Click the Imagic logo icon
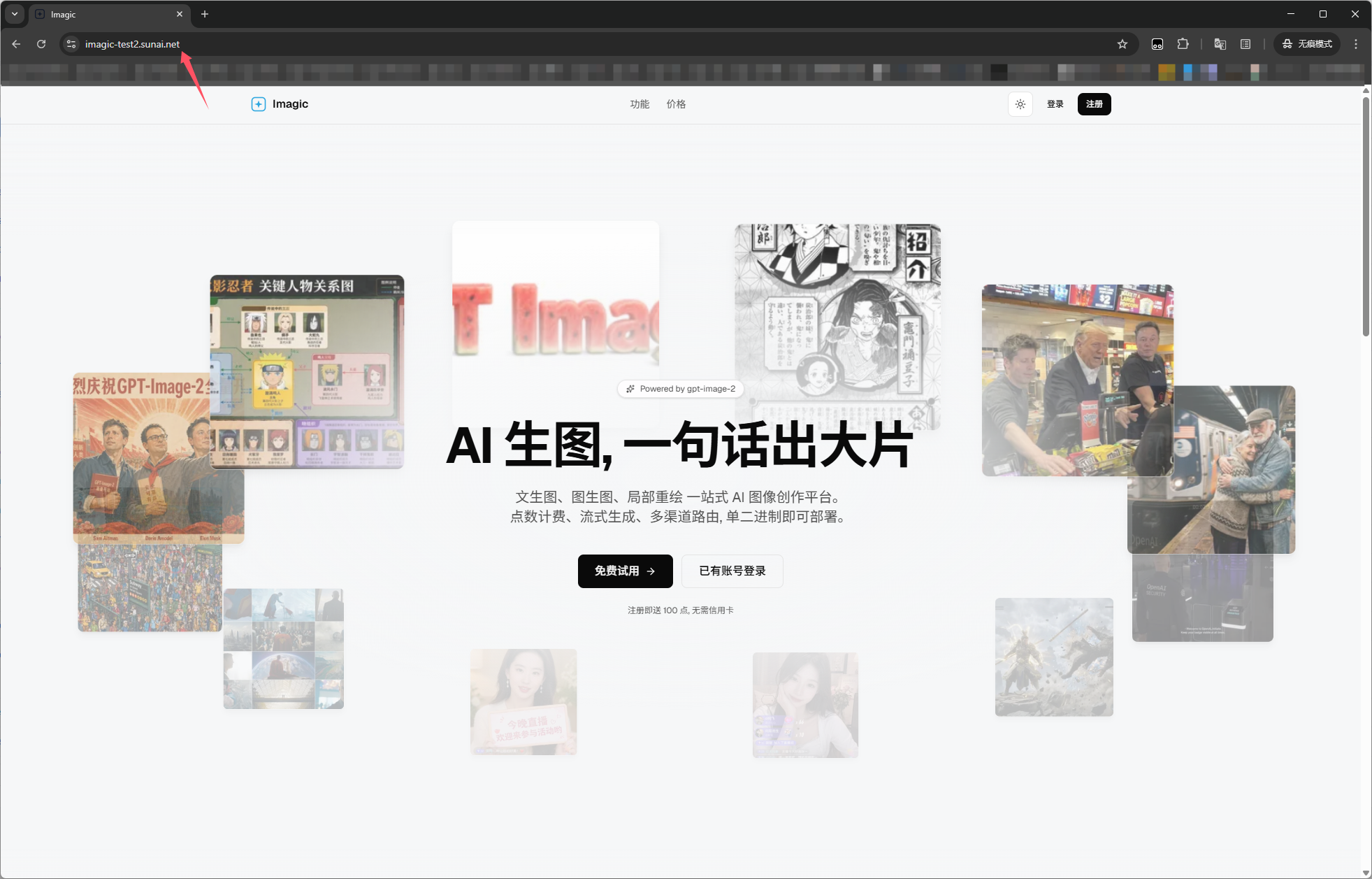 [x=259, y=104]
